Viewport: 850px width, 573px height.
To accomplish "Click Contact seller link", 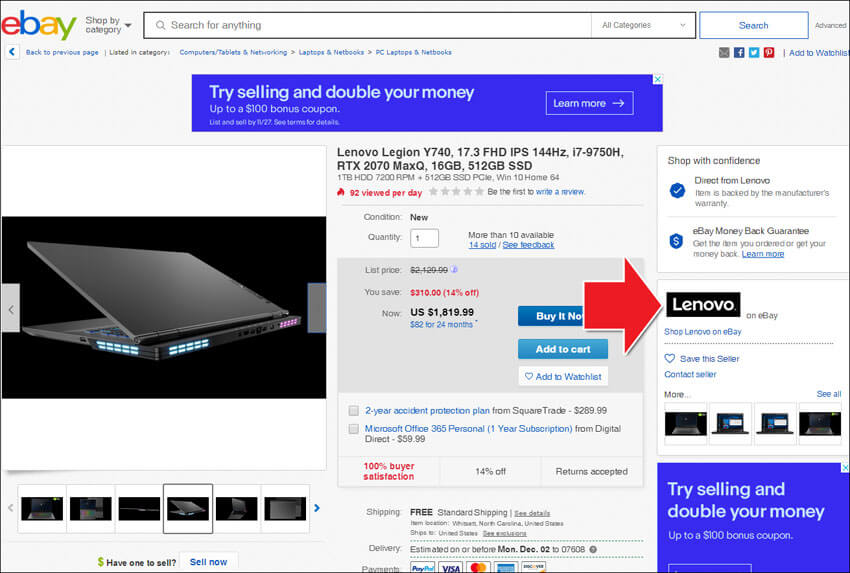I will pos(690,374).
